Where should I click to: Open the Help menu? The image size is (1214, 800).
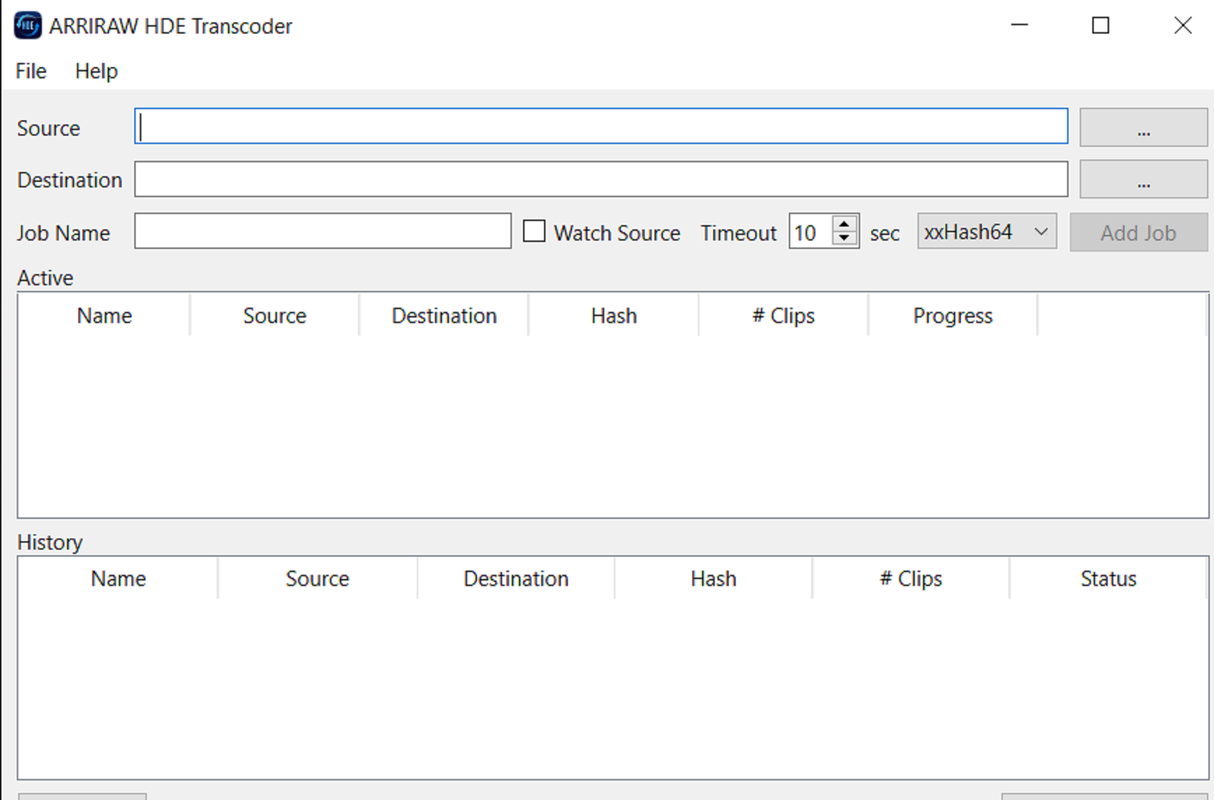tap(96, 71)
